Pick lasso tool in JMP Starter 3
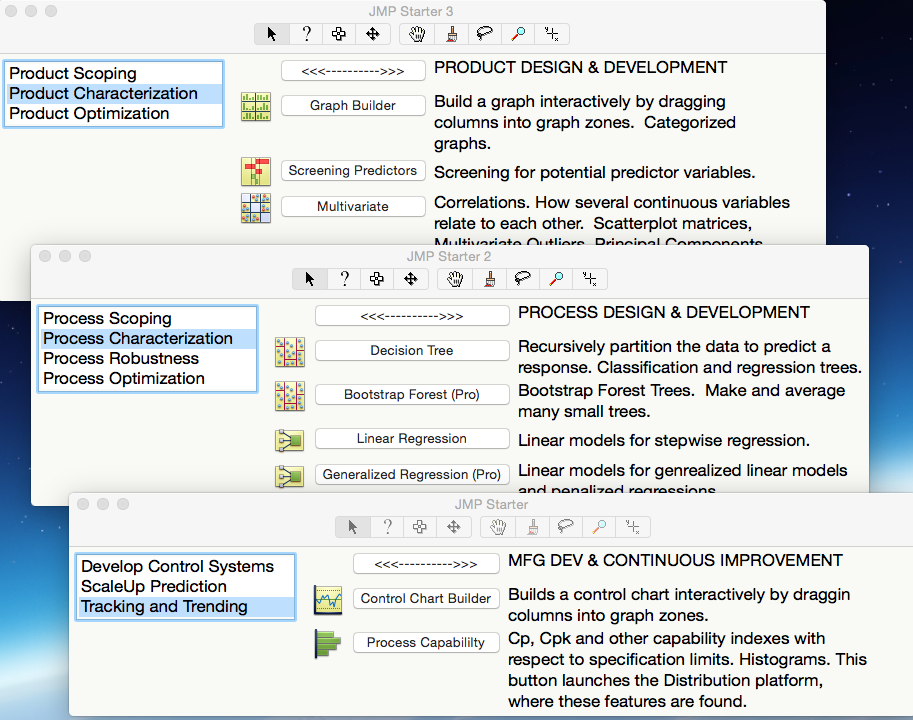Viewport: 913px width, 720px height. click(x=484, y=34)
